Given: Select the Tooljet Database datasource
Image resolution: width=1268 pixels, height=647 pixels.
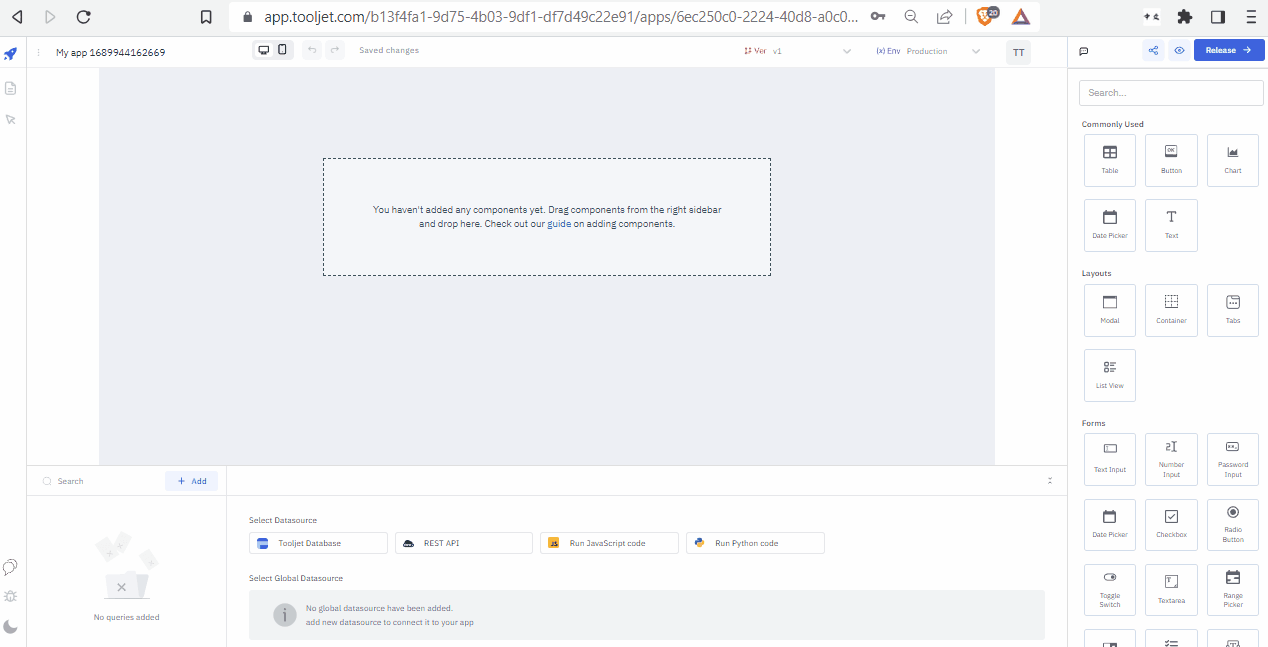Looking at the screenshot, I should [x=318, y=543].
